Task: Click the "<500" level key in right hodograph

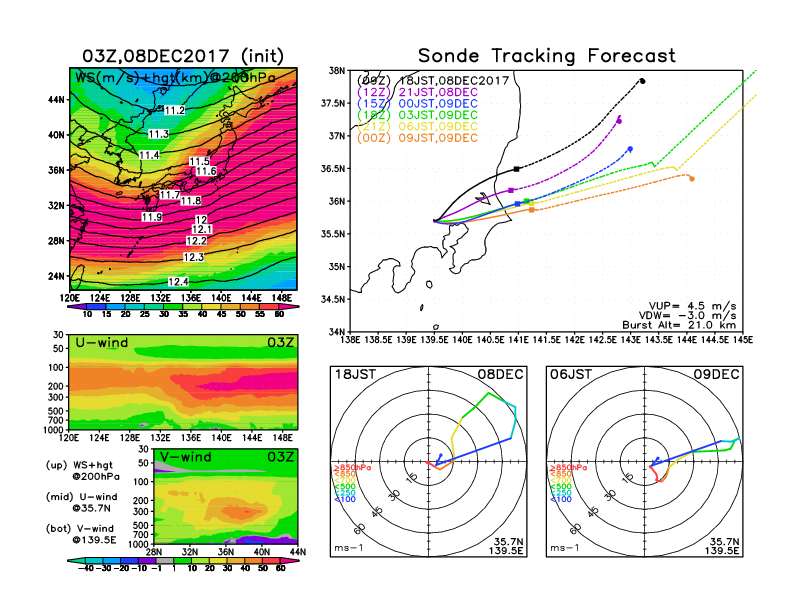Action: click(x=560, y=486)
